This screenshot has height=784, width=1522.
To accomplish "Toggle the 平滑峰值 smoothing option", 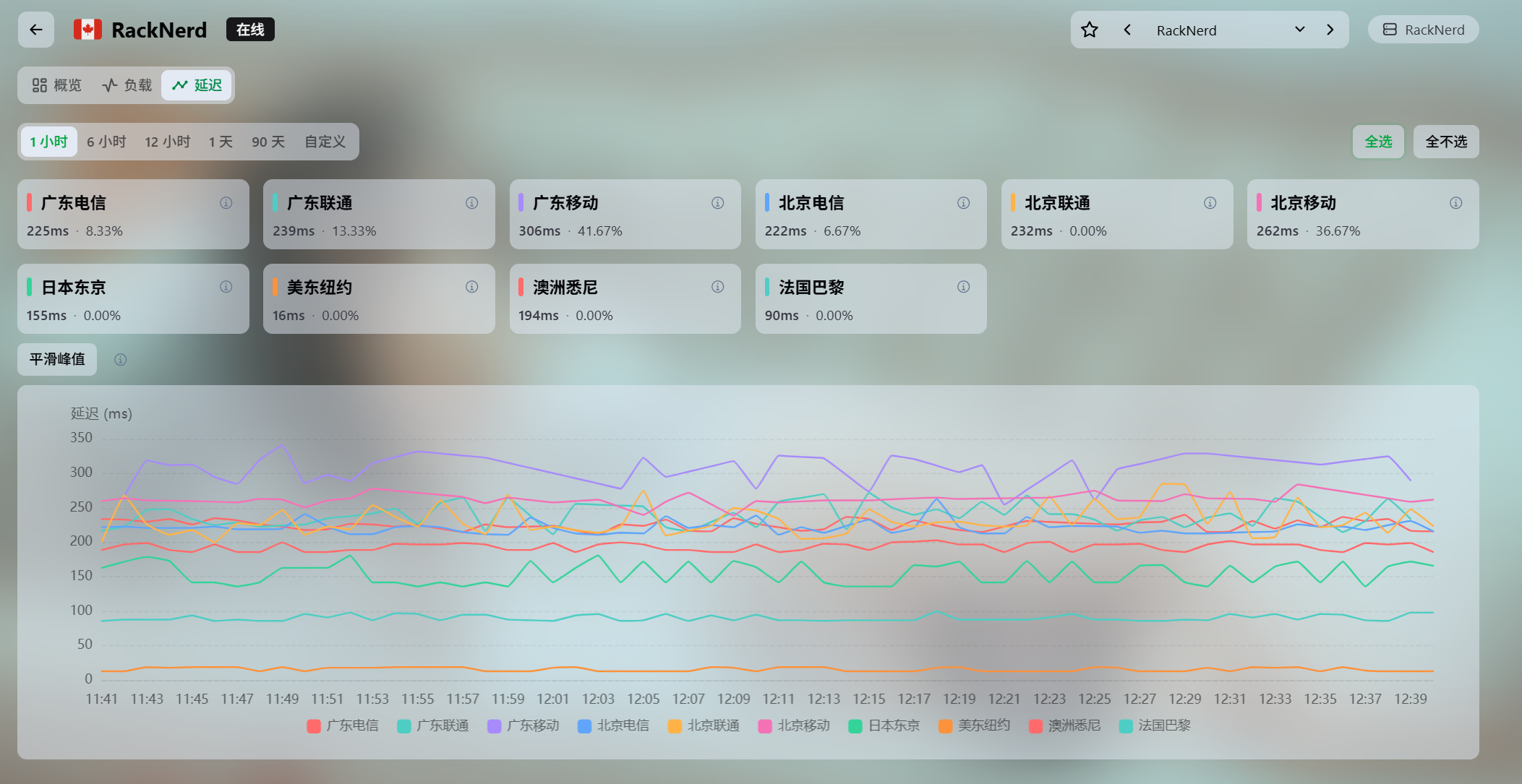I will [57, 359].
